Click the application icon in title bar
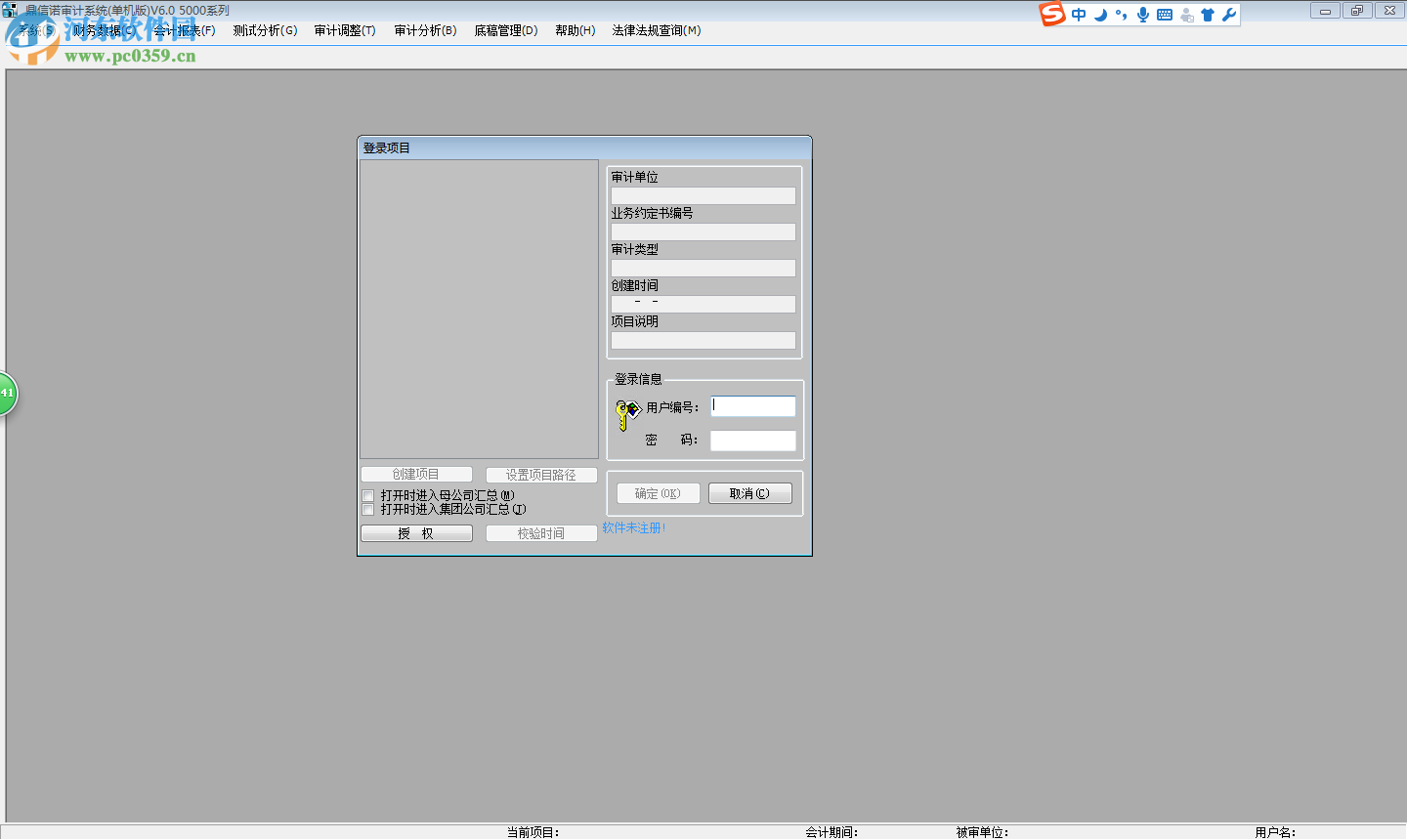This screenshot has height=840, width=1407. pyautogui.click(x=10, y=10)
